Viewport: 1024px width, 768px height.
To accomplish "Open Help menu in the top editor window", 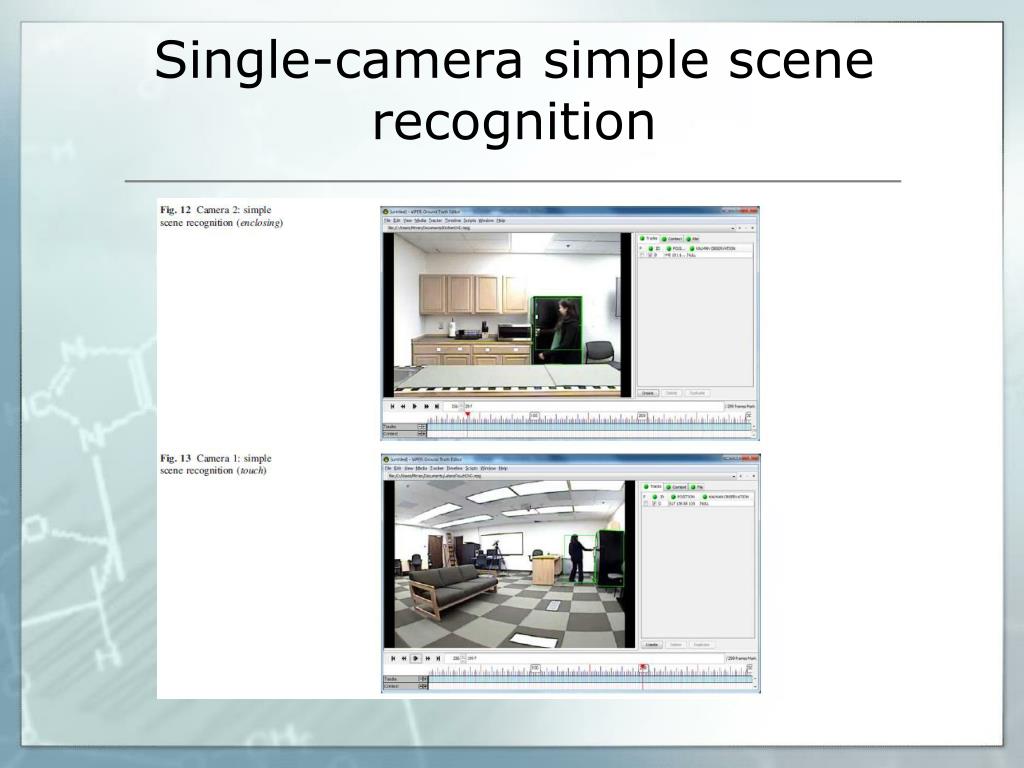I will pos(501,221).
